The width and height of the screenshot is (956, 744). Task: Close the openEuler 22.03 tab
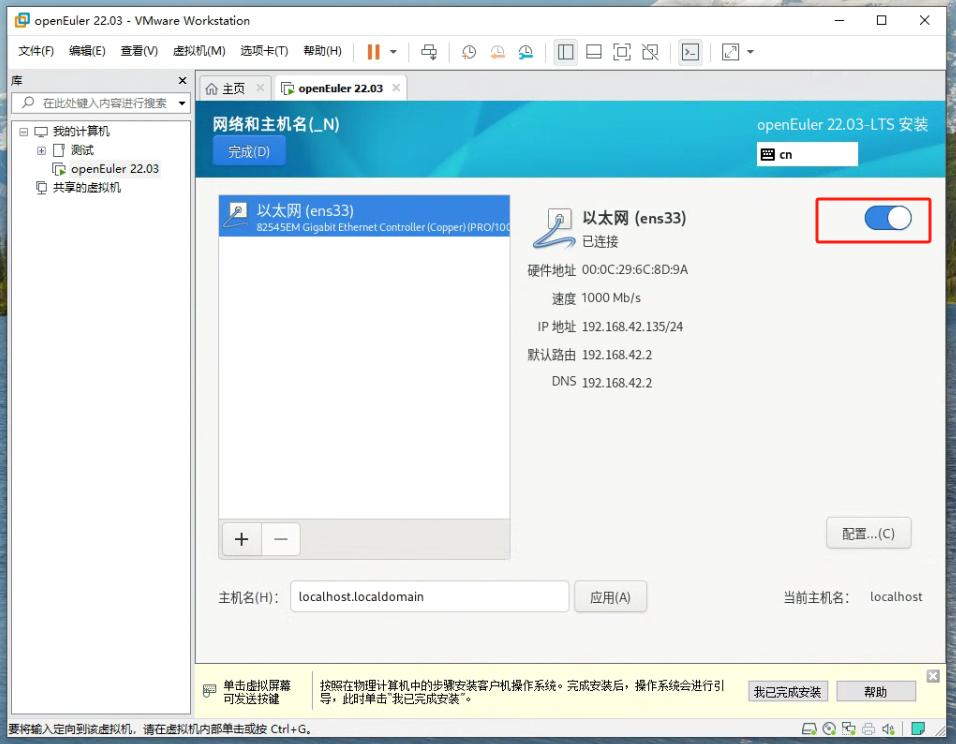pos(396,88)
